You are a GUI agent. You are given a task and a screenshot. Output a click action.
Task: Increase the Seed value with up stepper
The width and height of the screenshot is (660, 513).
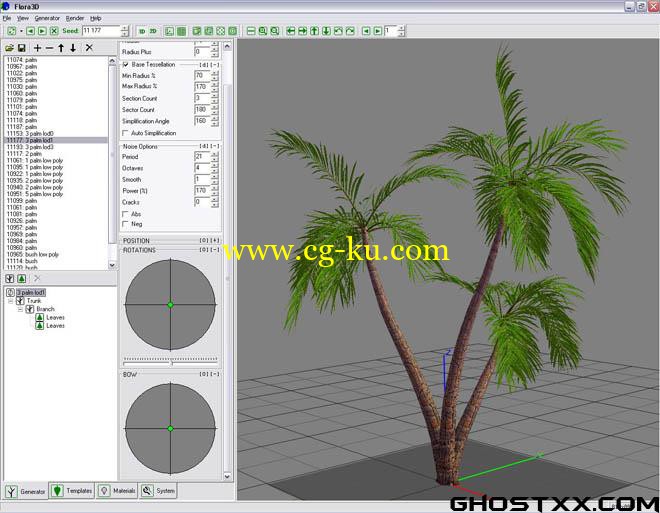click(x=125, y=28)
